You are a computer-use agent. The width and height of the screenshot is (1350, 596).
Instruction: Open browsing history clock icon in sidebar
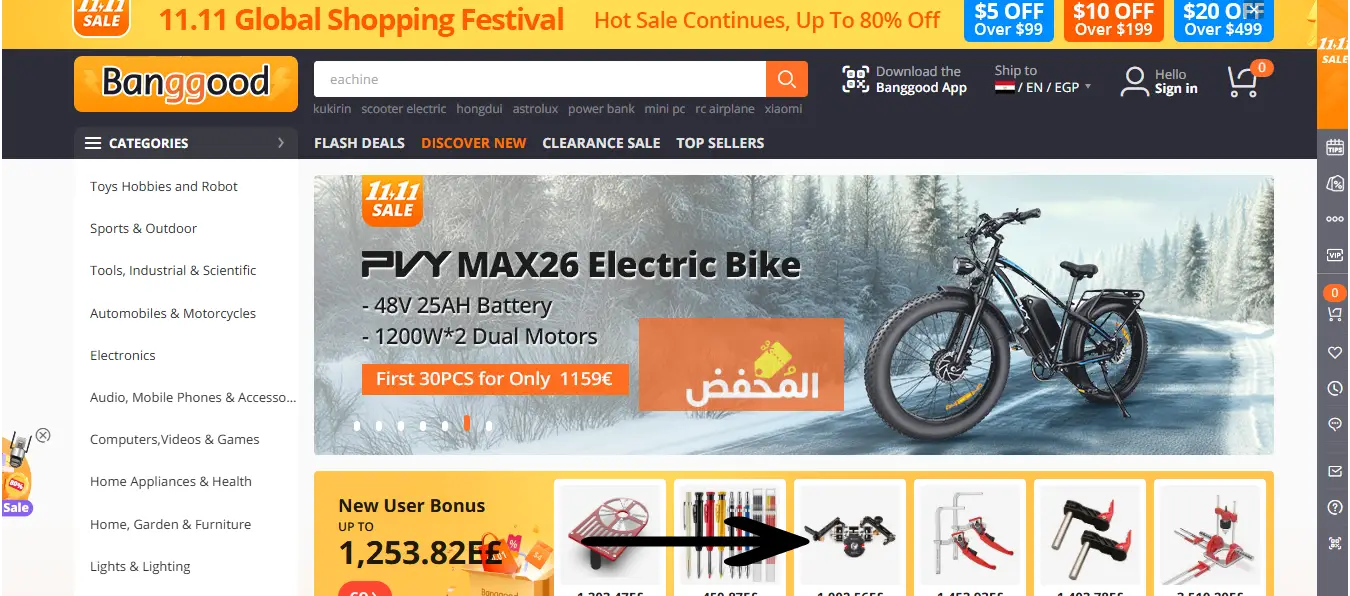[1334, 388]
